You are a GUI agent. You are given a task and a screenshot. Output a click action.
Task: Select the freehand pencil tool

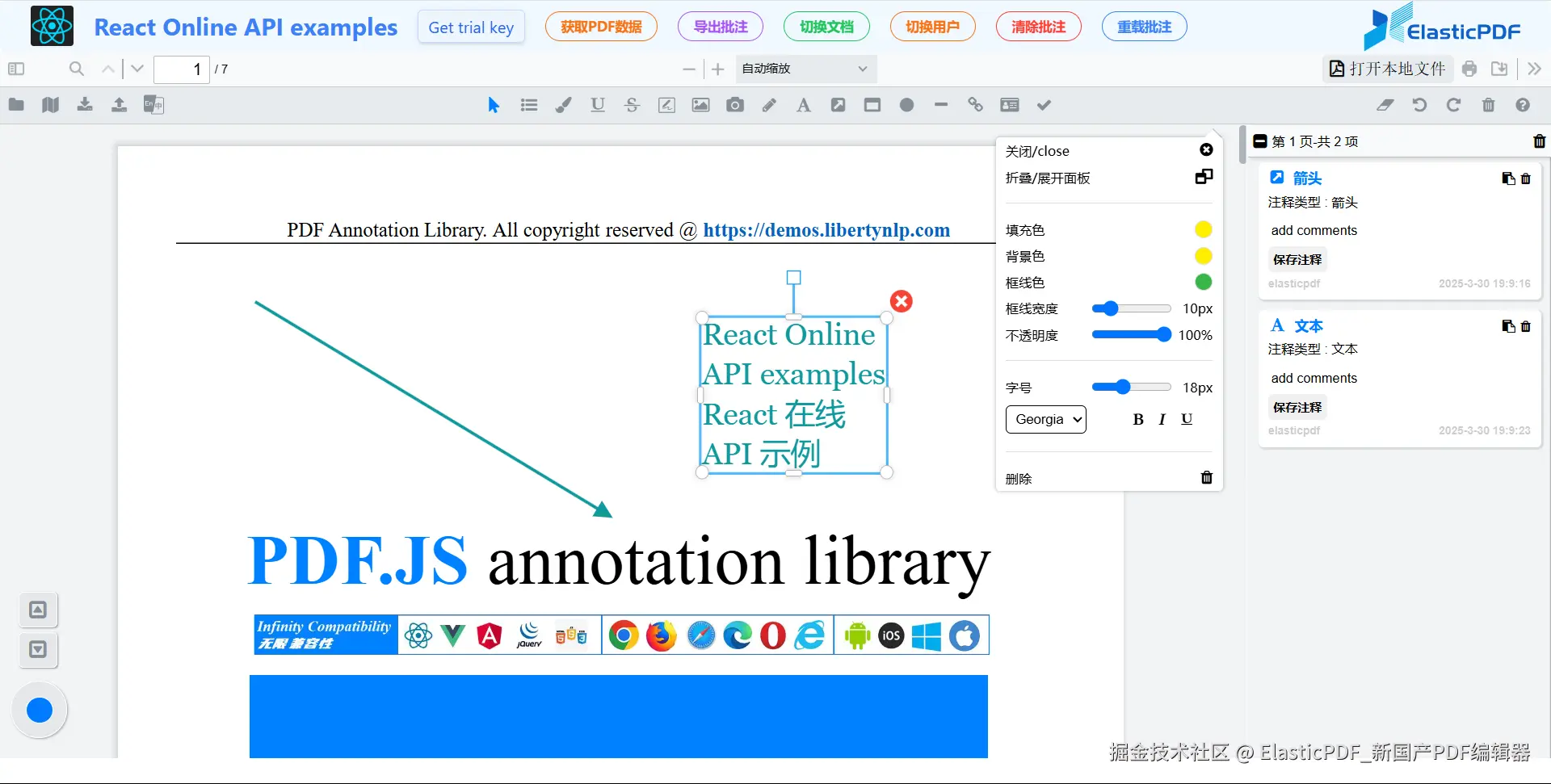[769, 105]
